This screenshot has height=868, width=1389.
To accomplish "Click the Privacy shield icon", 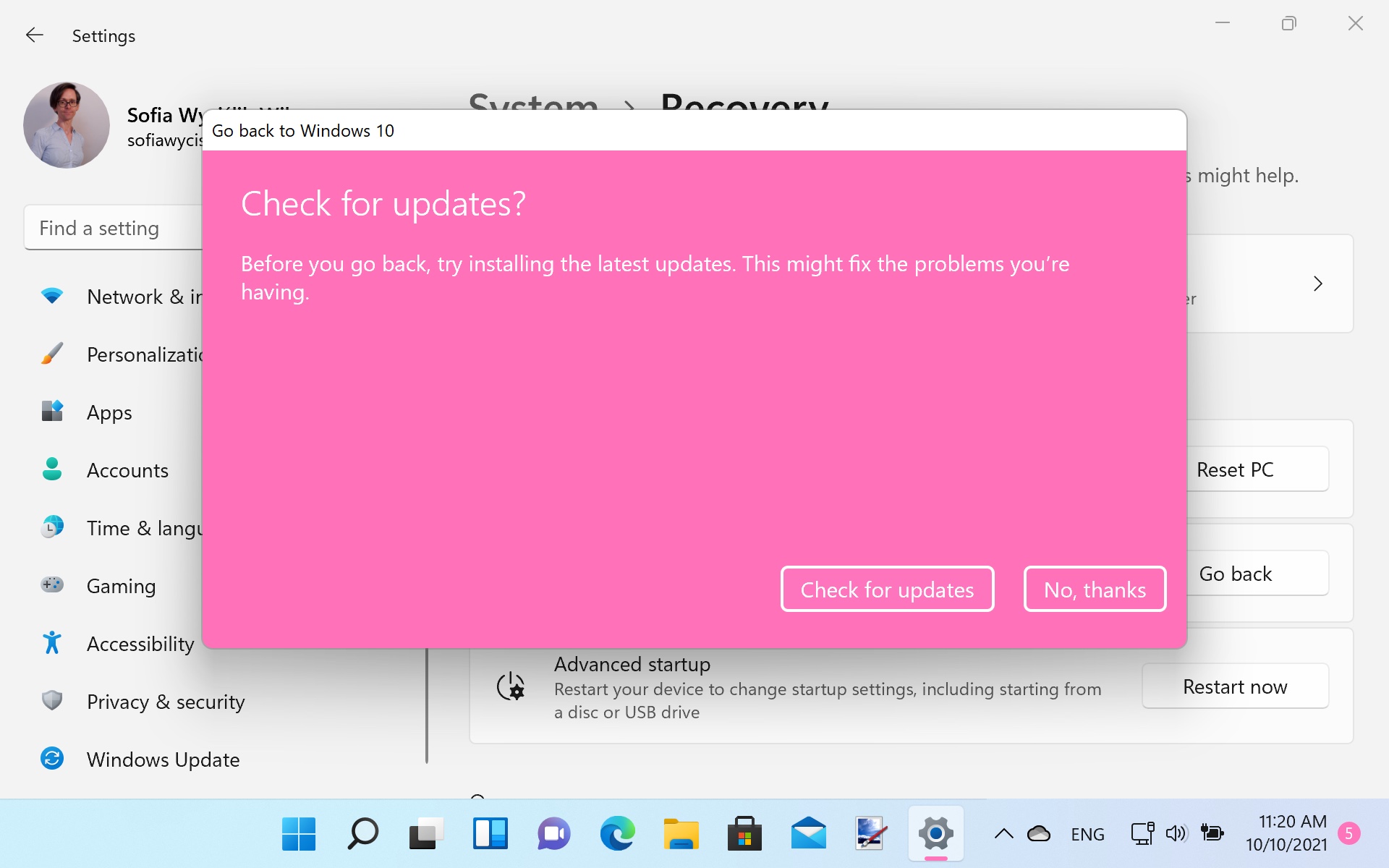I will [52, 700].
